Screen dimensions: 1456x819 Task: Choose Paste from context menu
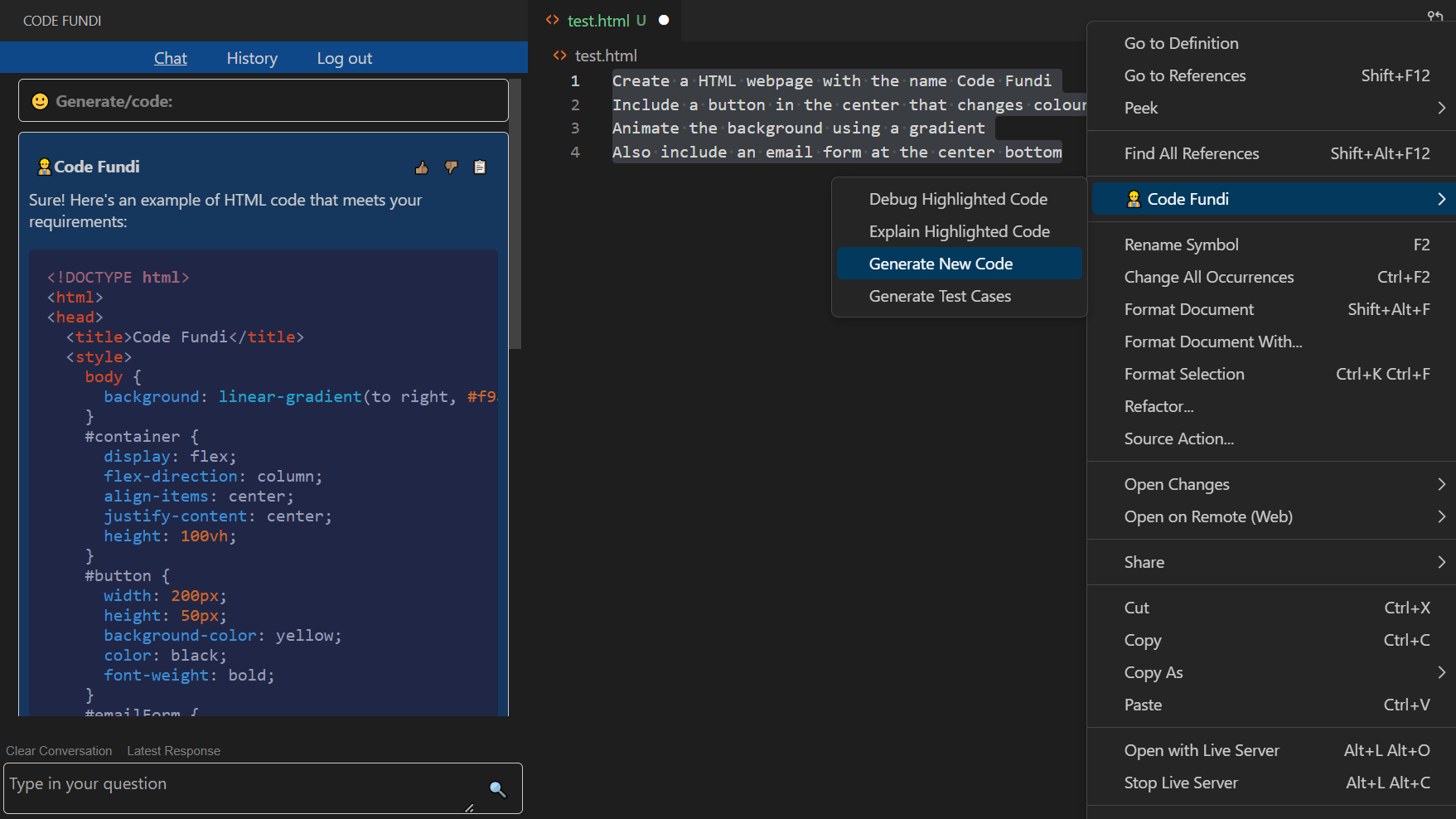click(1273, 705)
